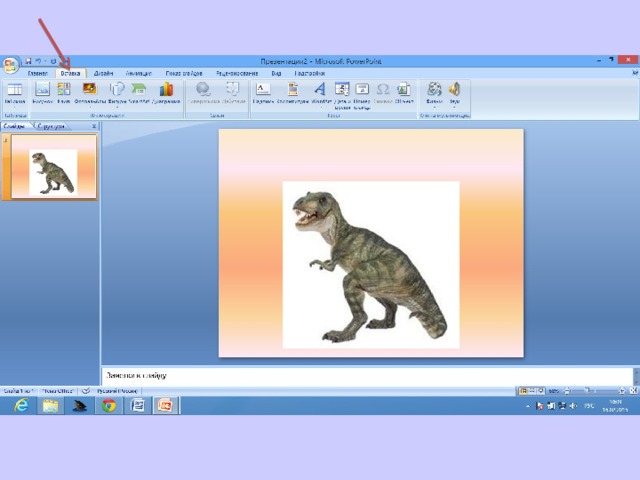
Task: Expand the Таблица dropdown arrow
Action: [x=15, y=108]
